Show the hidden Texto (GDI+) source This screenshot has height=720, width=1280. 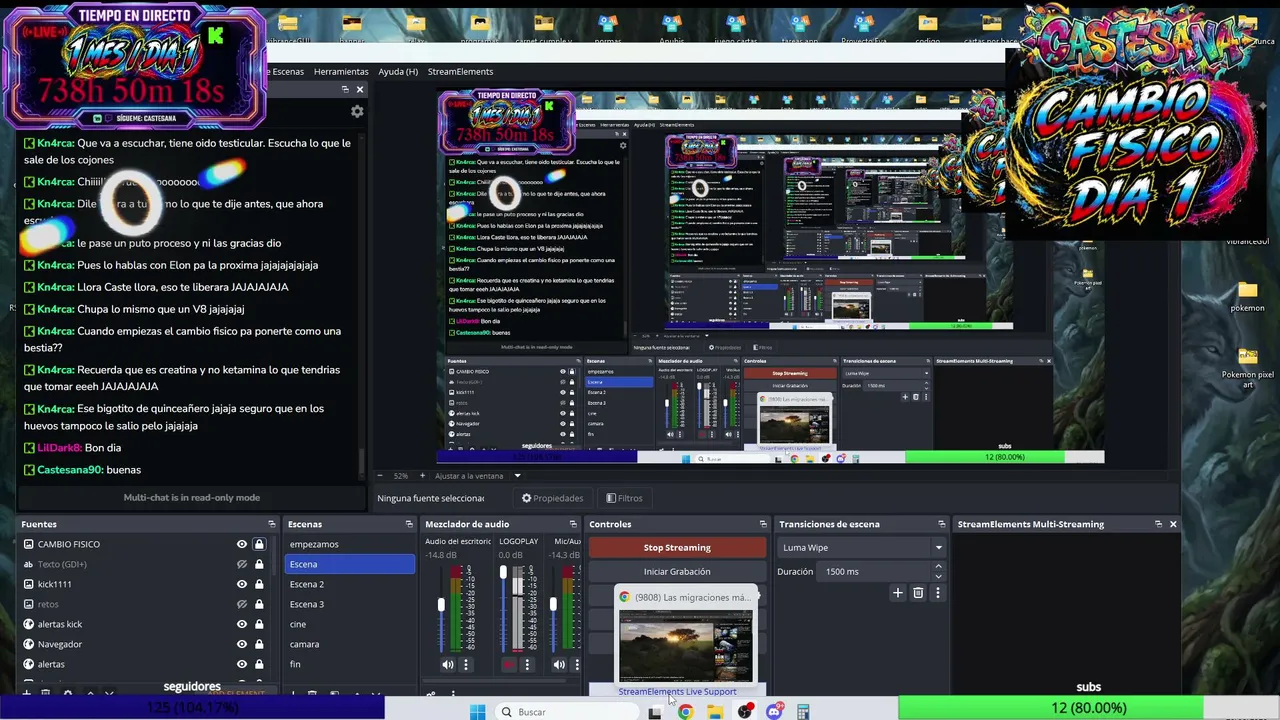point(241,564)
